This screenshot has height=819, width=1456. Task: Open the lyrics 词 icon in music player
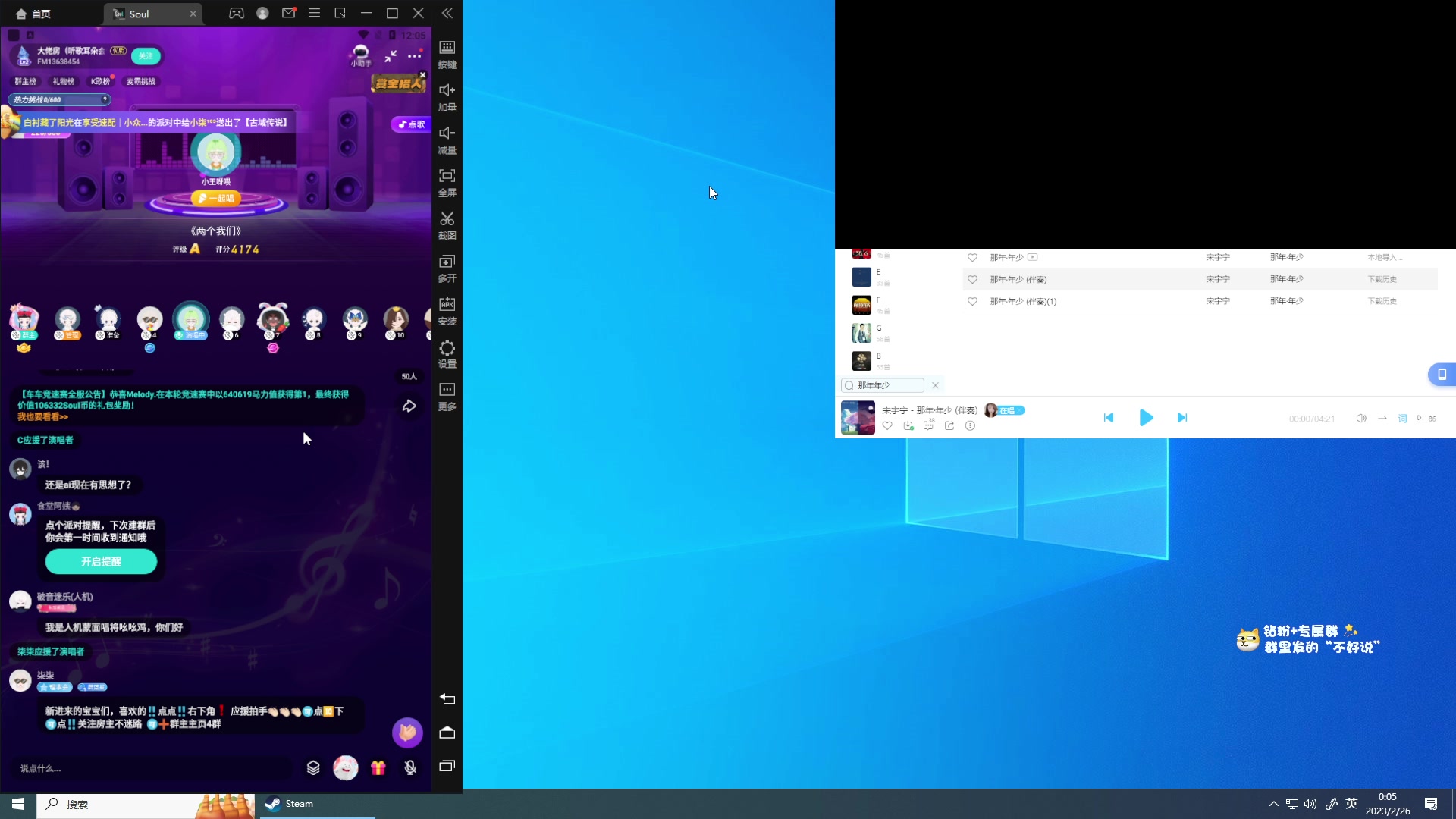[x=1402, y=419]
